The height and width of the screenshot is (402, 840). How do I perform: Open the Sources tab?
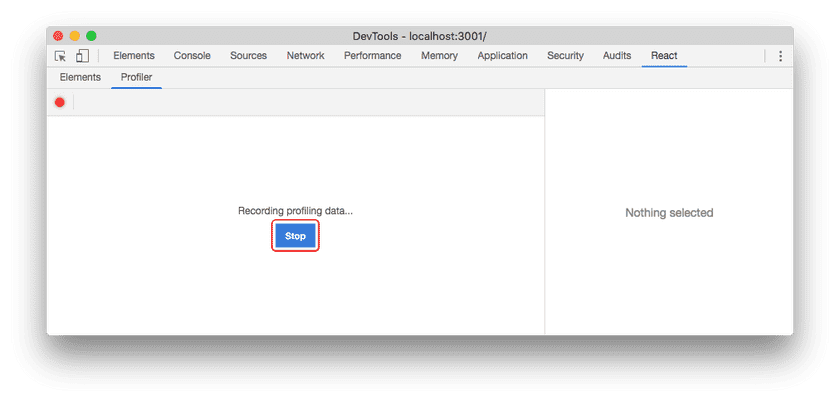pyautogui.click(x=248, y=56)
